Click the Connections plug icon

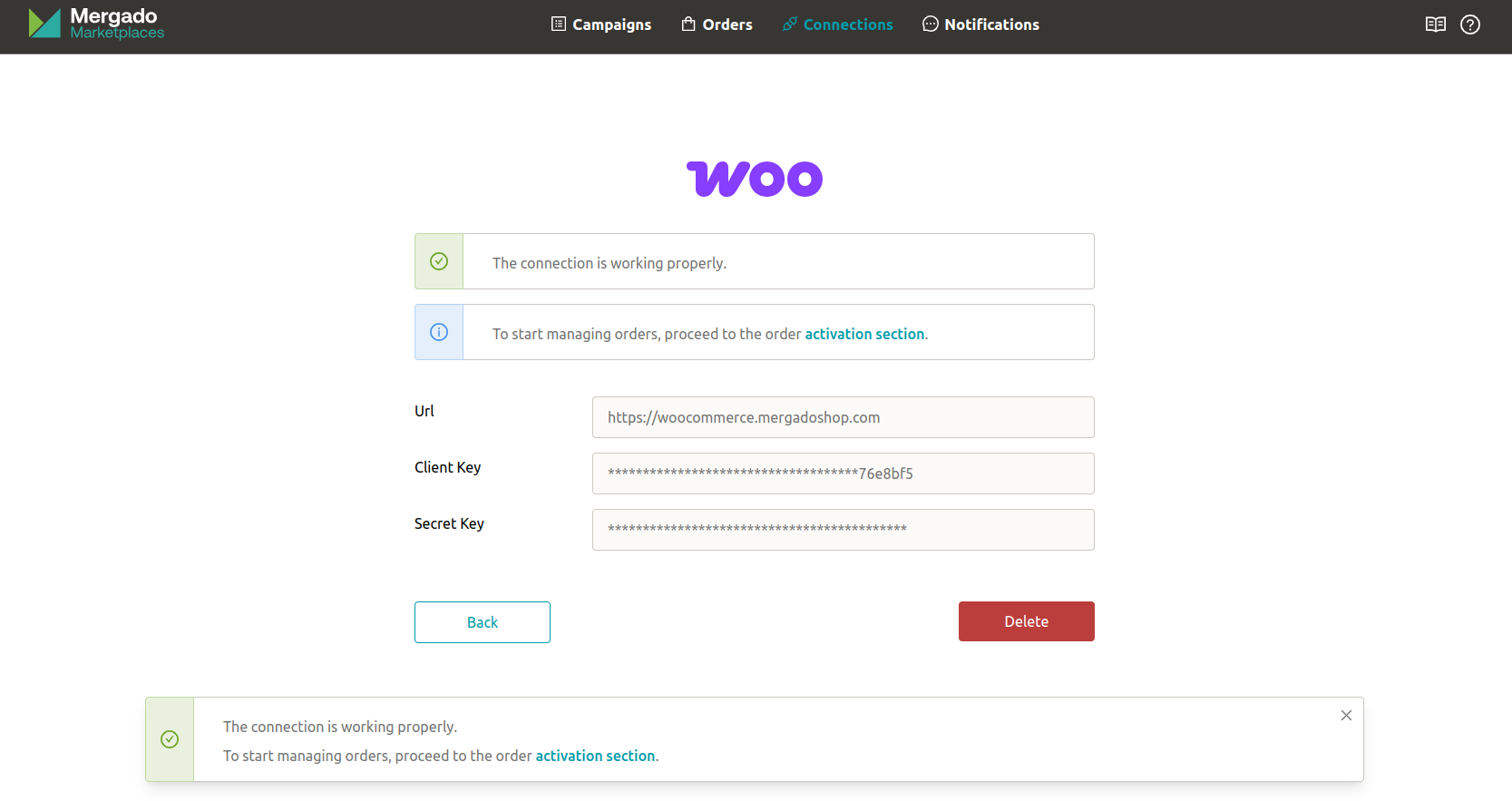pyautogui.click(x=789, y=24)
